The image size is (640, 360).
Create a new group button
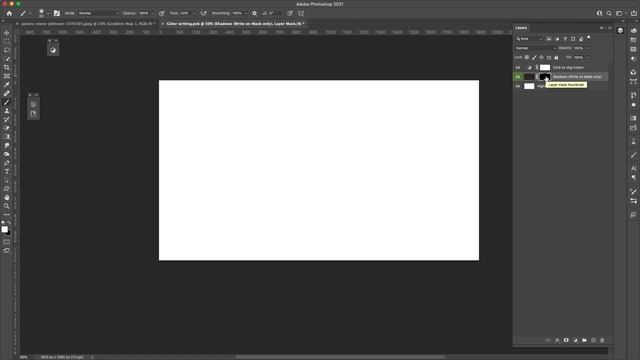point(584,340)
